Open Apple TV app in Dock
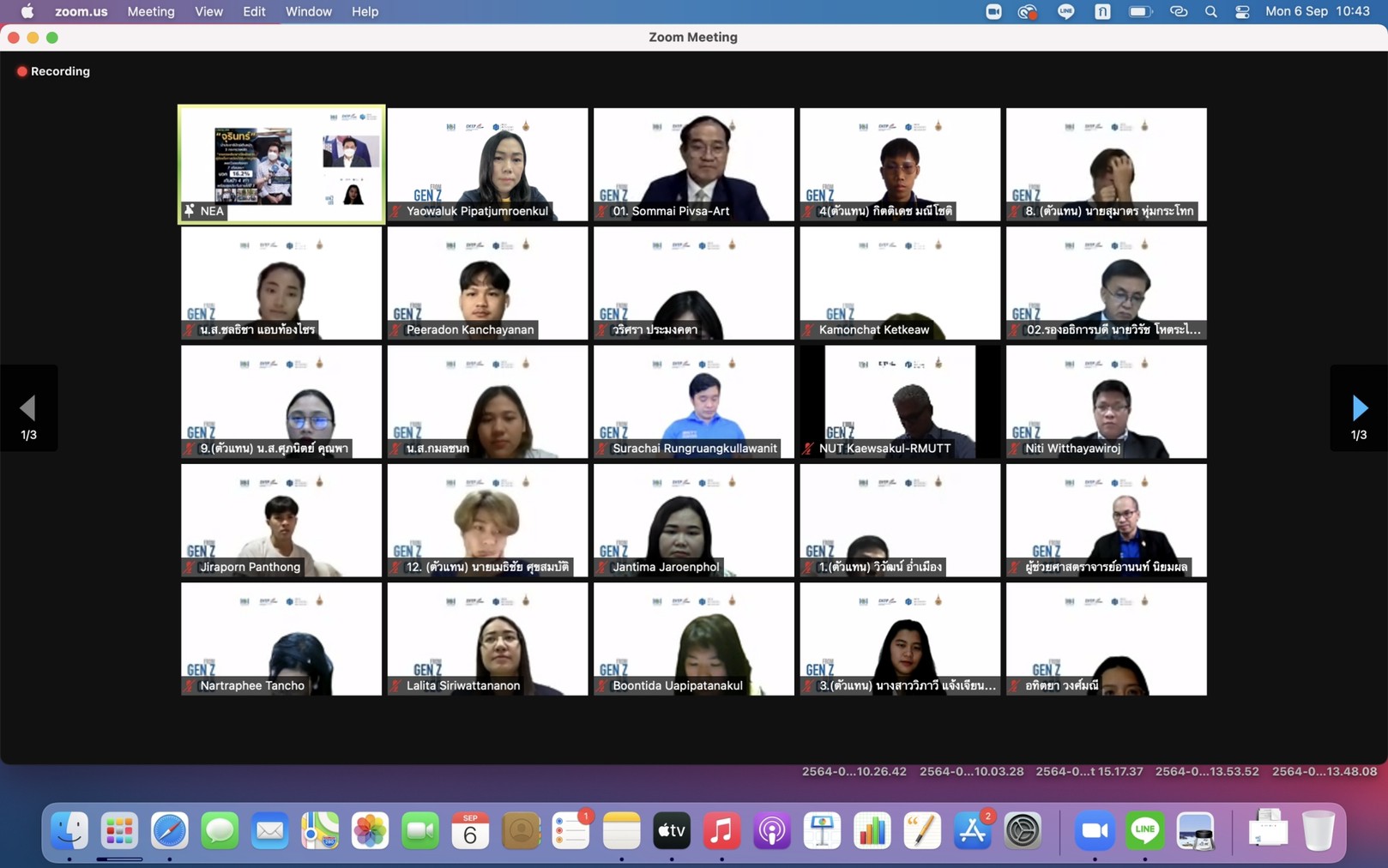Screen dimensions: 1388x868 [x=672, y=831]
